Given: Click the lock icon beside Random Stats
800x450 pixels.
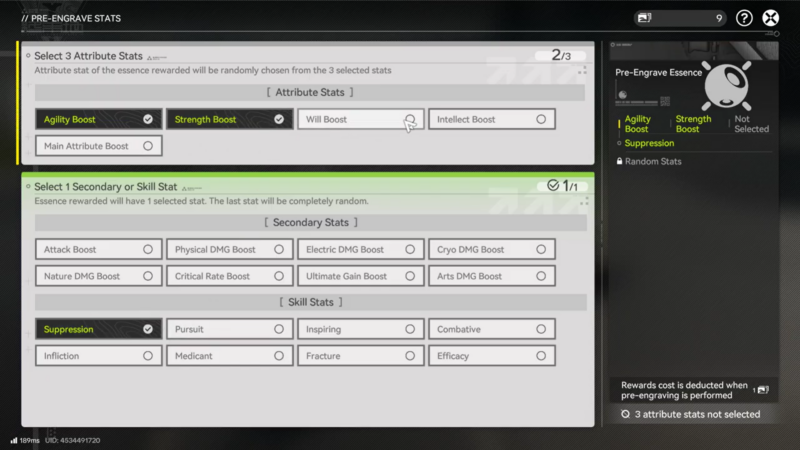Looking at the screenshot, I should pyautogui.click(x=620, y=161).
